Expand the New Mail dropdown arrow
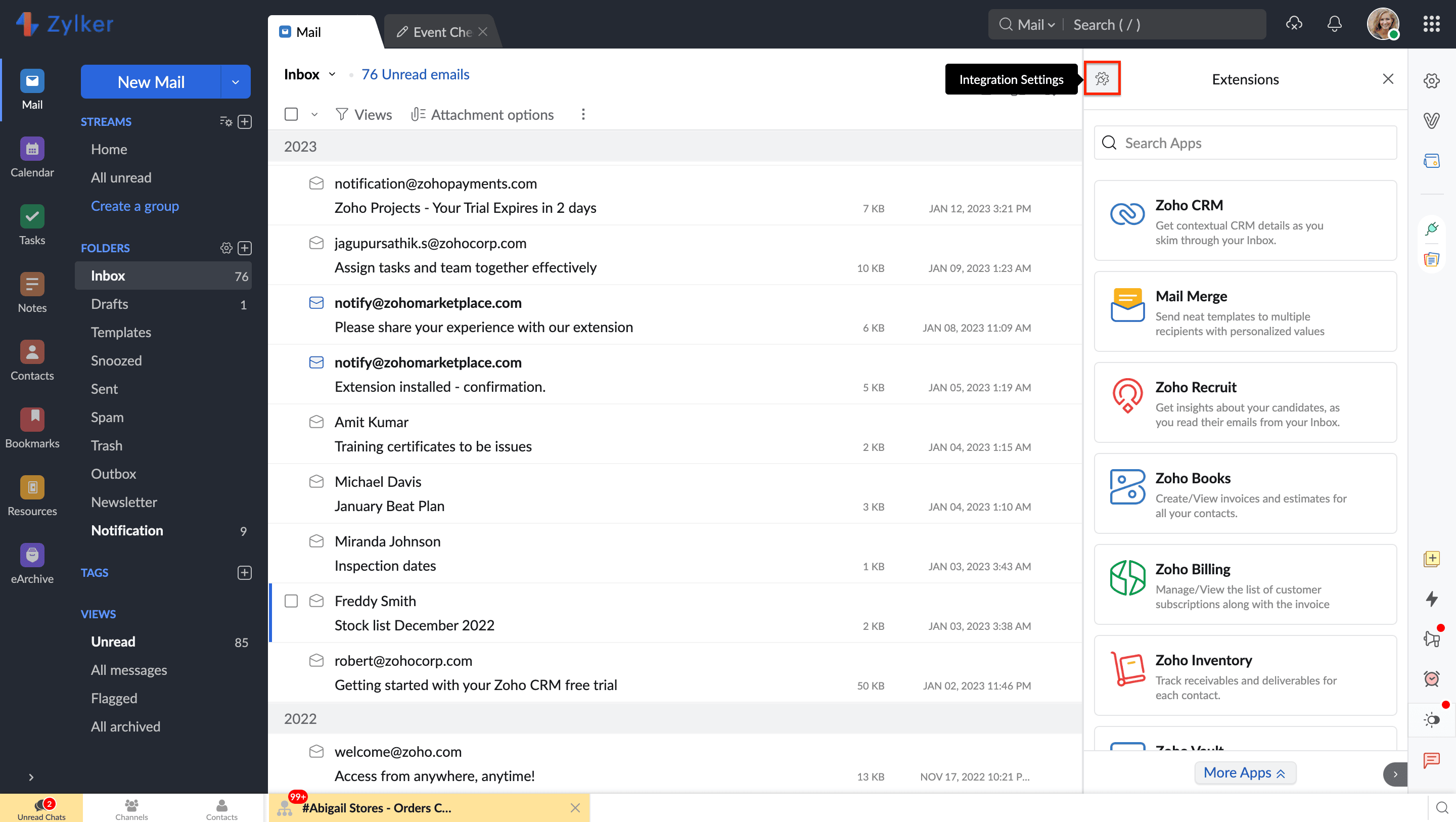The width and height of the screenshot is (1456, 822). point(235,82)
